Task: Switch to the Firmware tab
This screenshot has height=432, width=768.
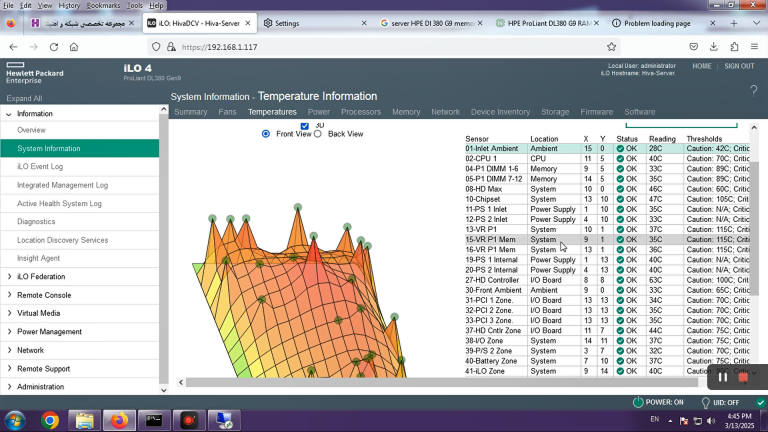Action: (597, 112)
